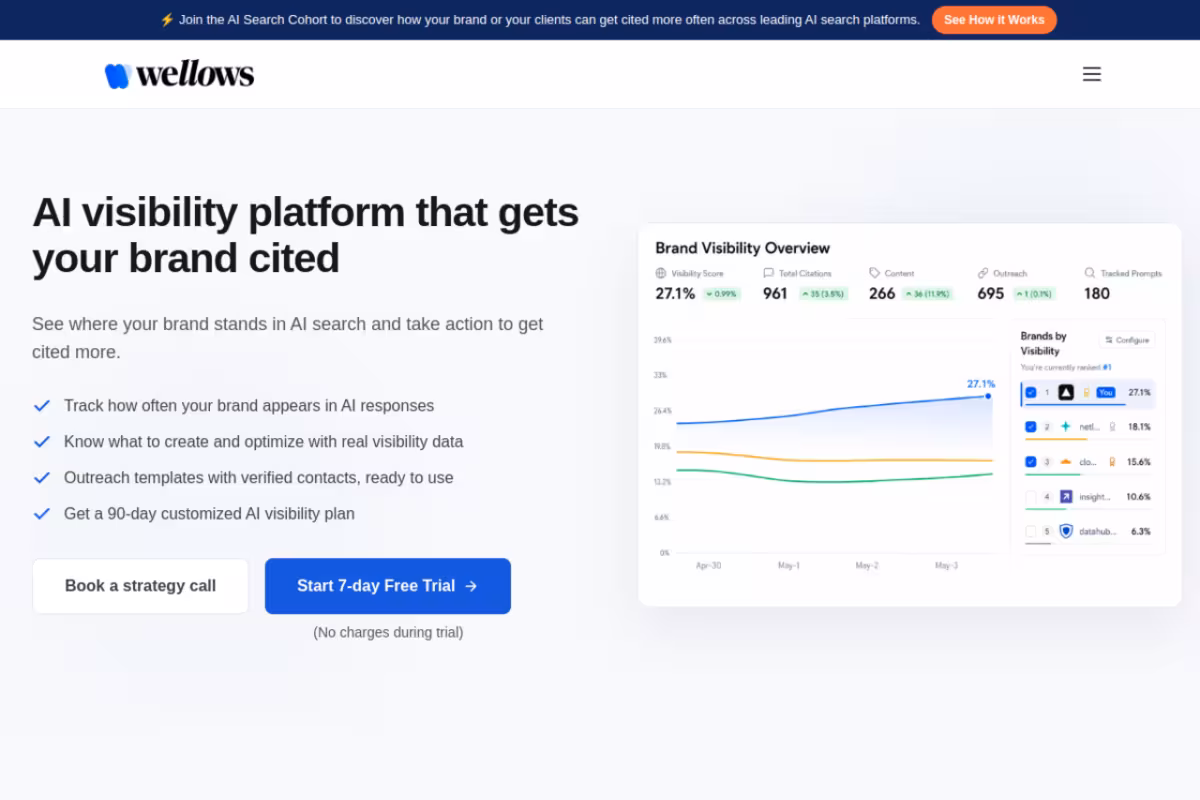Click the '35 (3.5%)' citations change badge

823,294
